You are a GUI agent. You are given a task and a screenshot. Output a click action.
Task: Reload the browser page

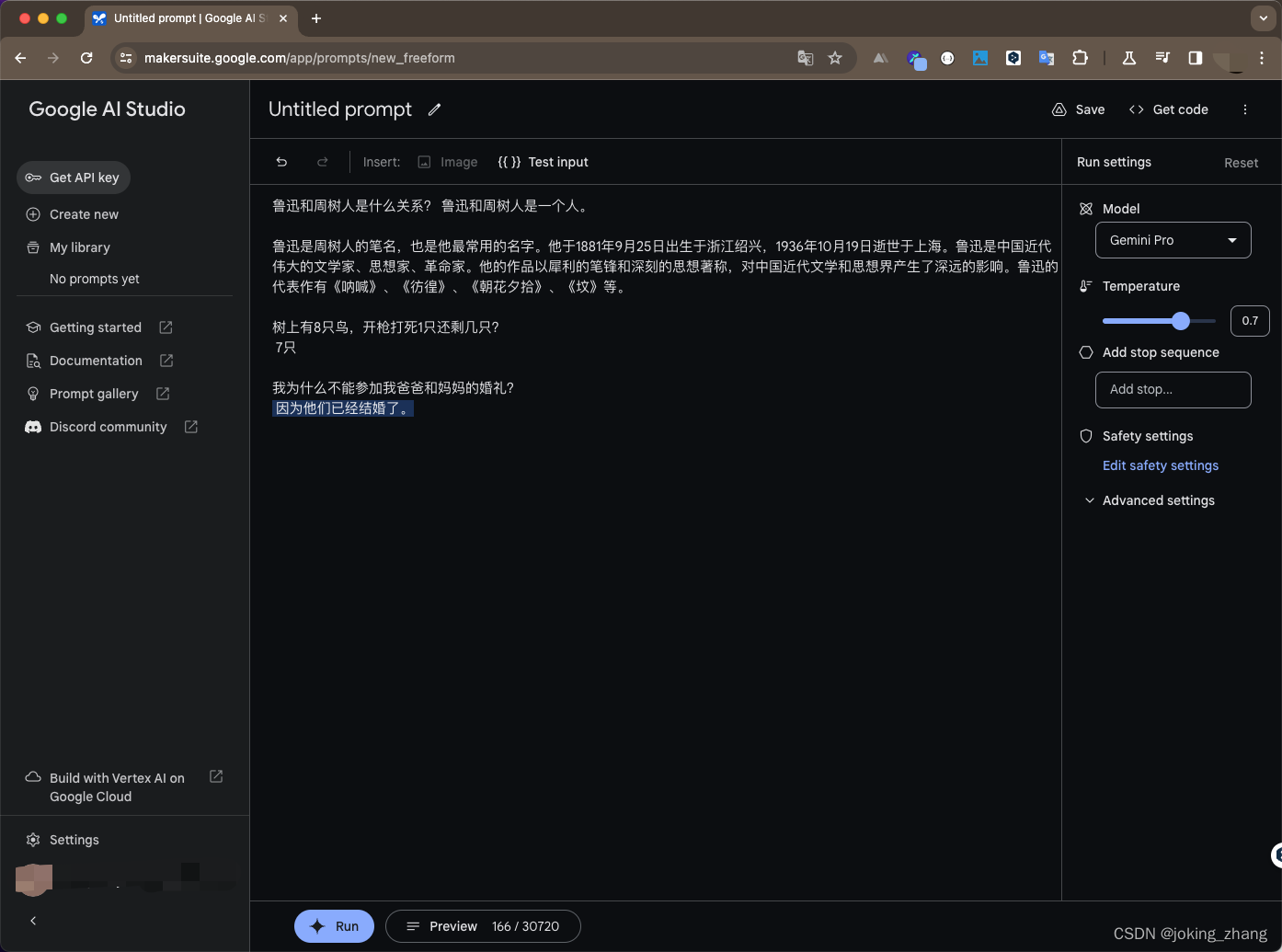[x=86, y=58]
